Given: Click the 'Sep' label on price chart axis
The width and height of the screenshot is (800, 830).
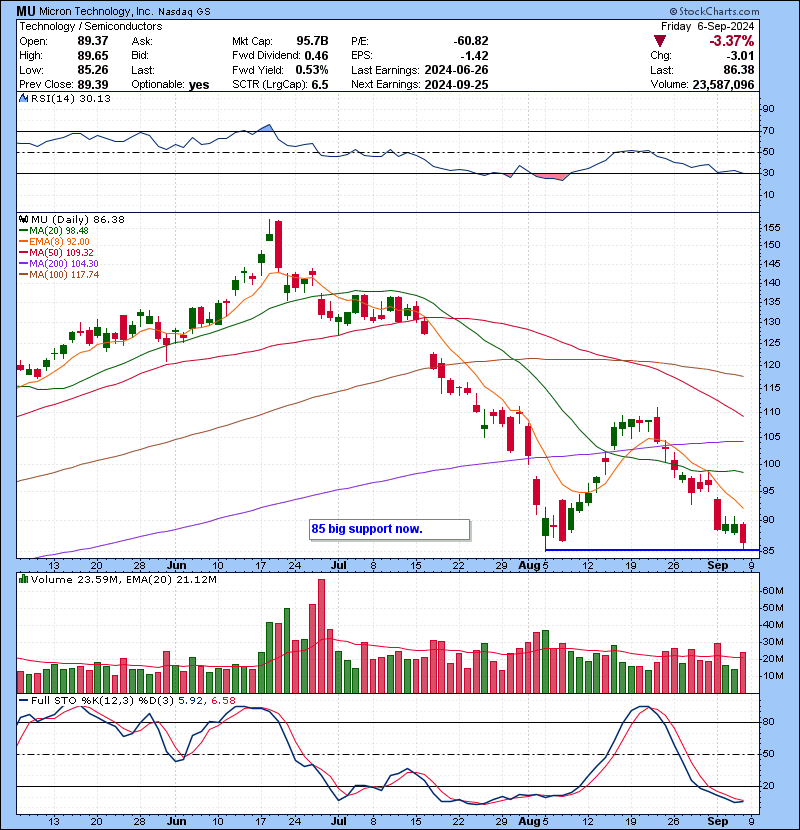Looking at the screenshot, I should coord(718,565).
